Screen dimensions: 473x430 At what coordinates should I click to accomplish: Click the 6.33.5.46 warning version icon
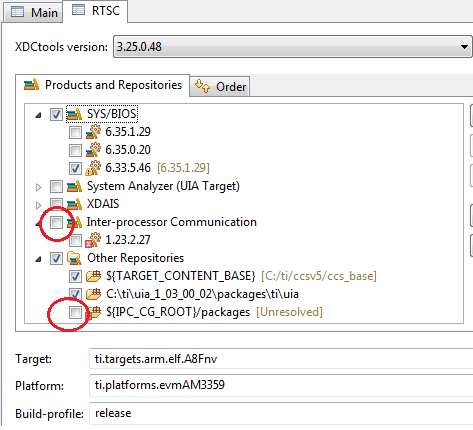[93, 168]
